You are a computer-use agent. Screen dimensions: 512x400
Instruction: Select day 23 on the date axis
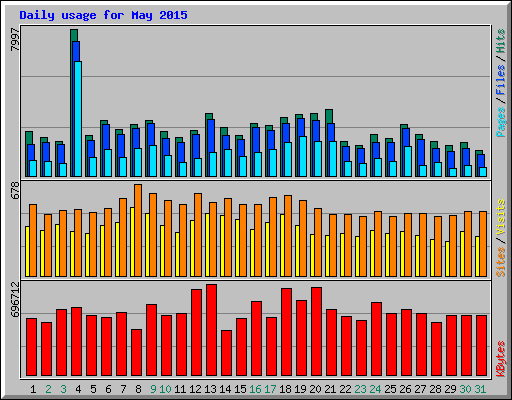[360, 389]
